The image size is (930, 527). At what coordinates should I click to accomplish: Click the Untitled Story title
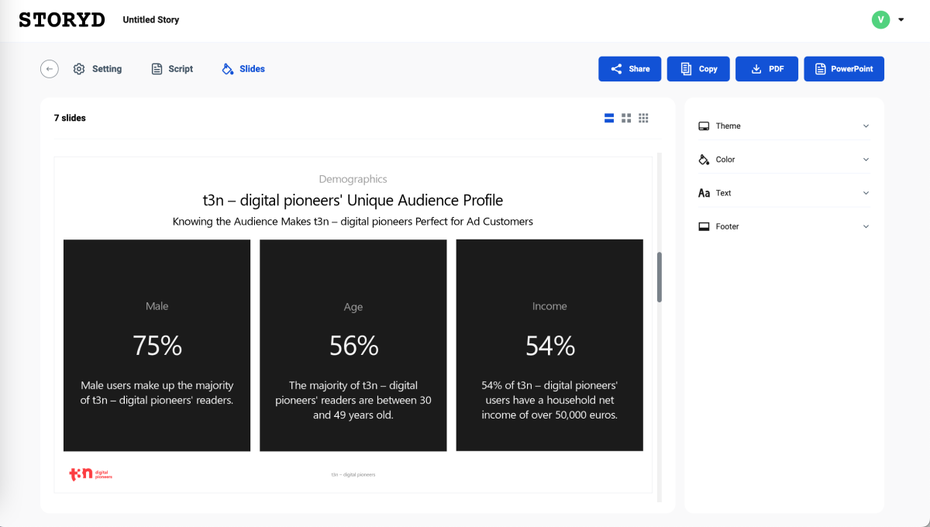coord(151,20)
